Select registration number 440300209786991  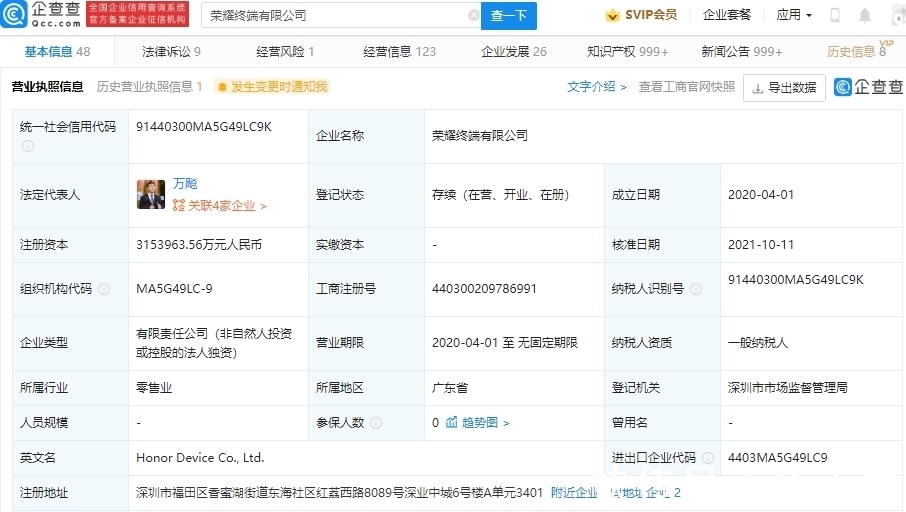(x=484, y=288)
